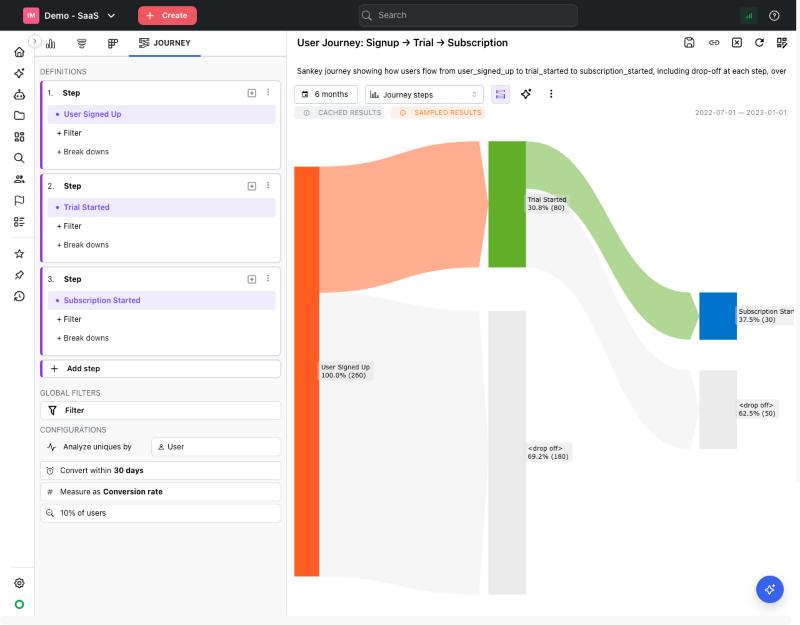Click the star favorites icon in sidebar
Viewport: 800px width, 625px height.
(19, 254)
